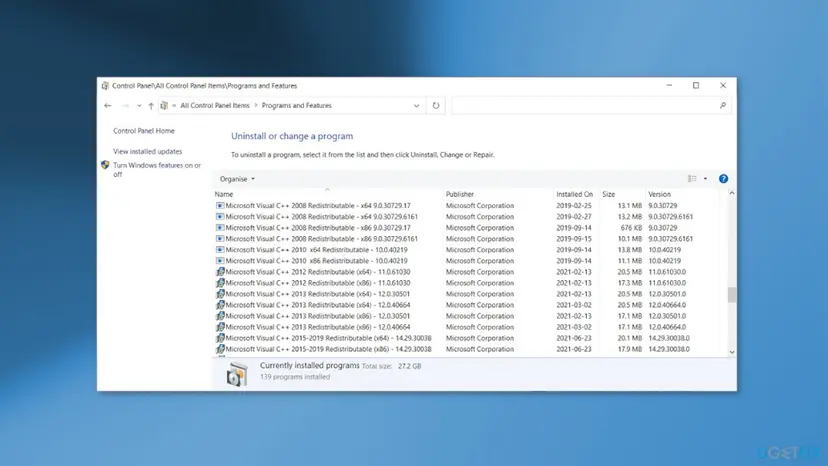Image resolution: width=828 pixels, height=466 pixels.
Task: Select Visual C++ 2015-2019 (x64) 14.29.30038 row
Action: pyautogui.click(x=466, y=339)
